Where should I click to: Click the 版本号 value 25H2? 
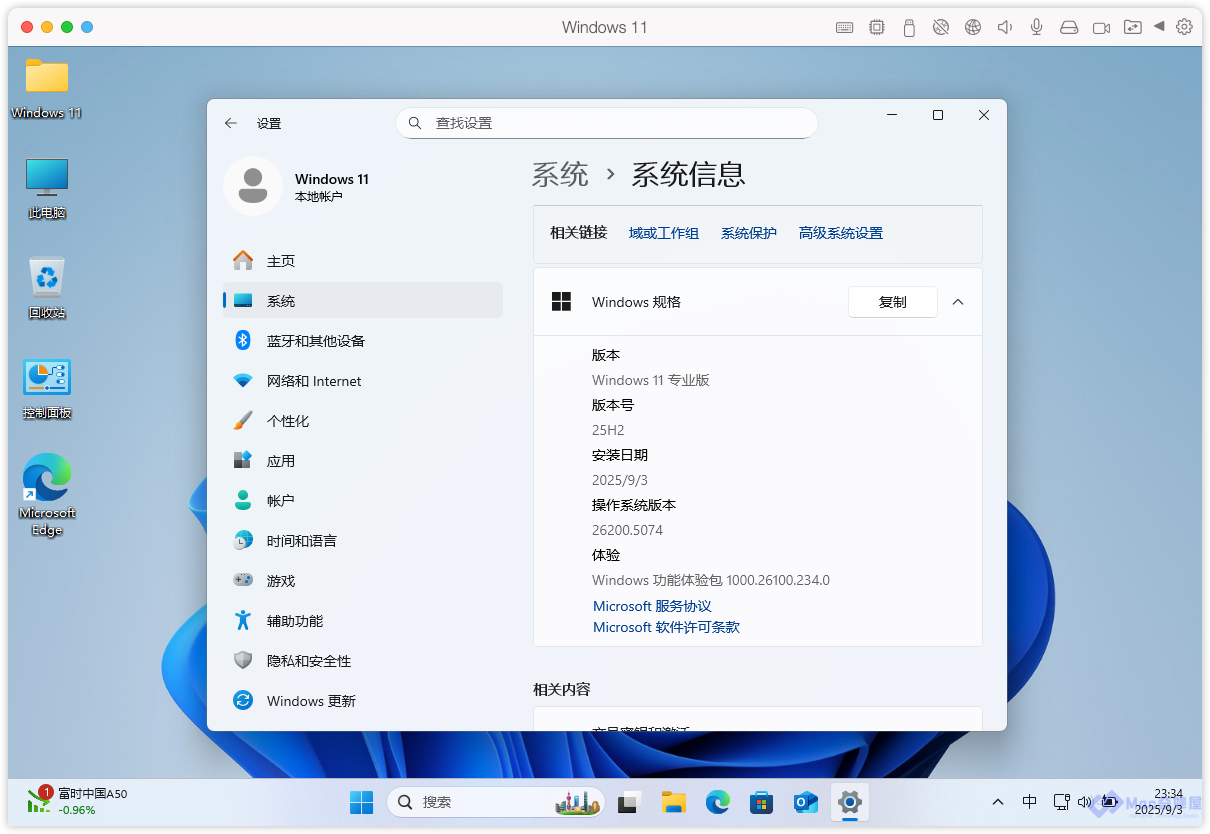pyautogui.click(x=608, y=430)
